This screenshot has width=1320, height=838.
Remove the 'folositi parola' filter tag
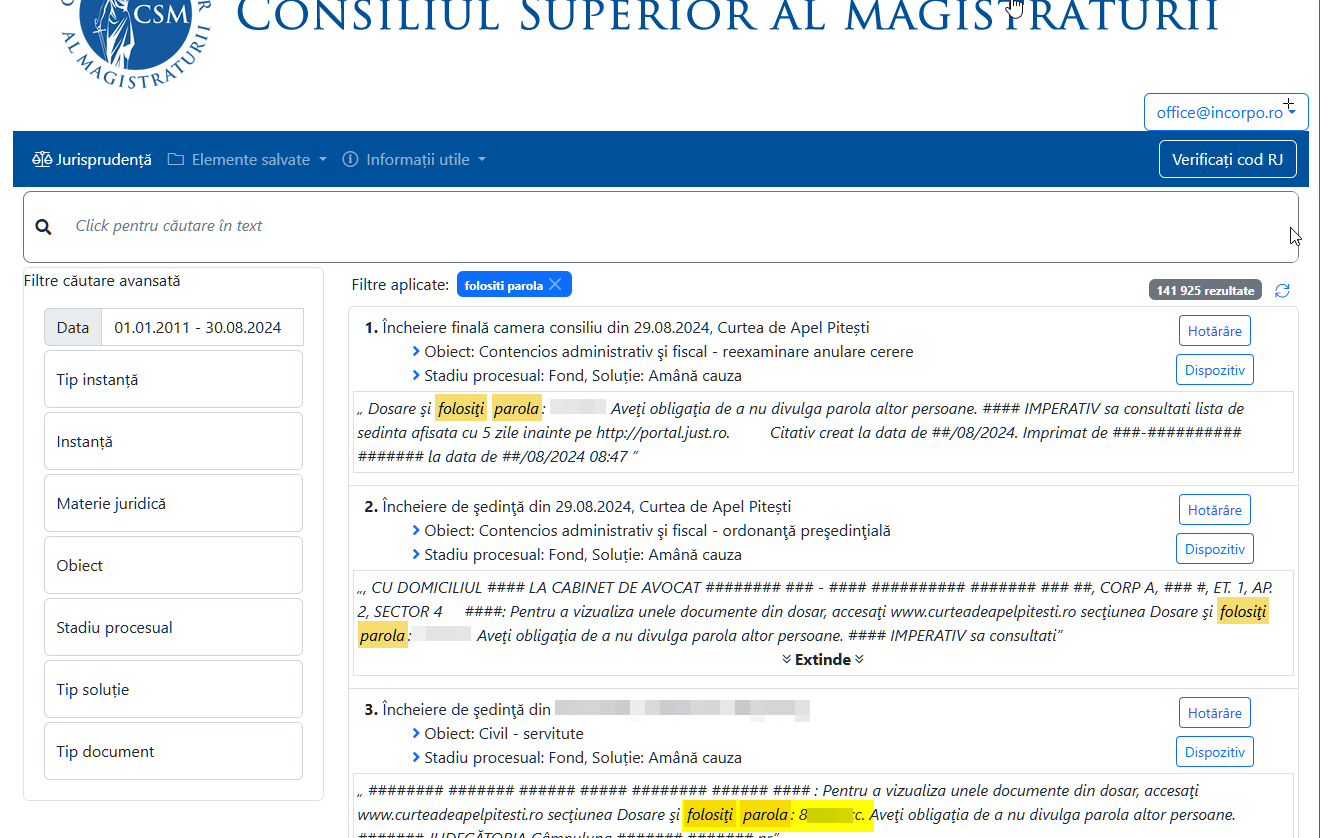click(555, 285)
